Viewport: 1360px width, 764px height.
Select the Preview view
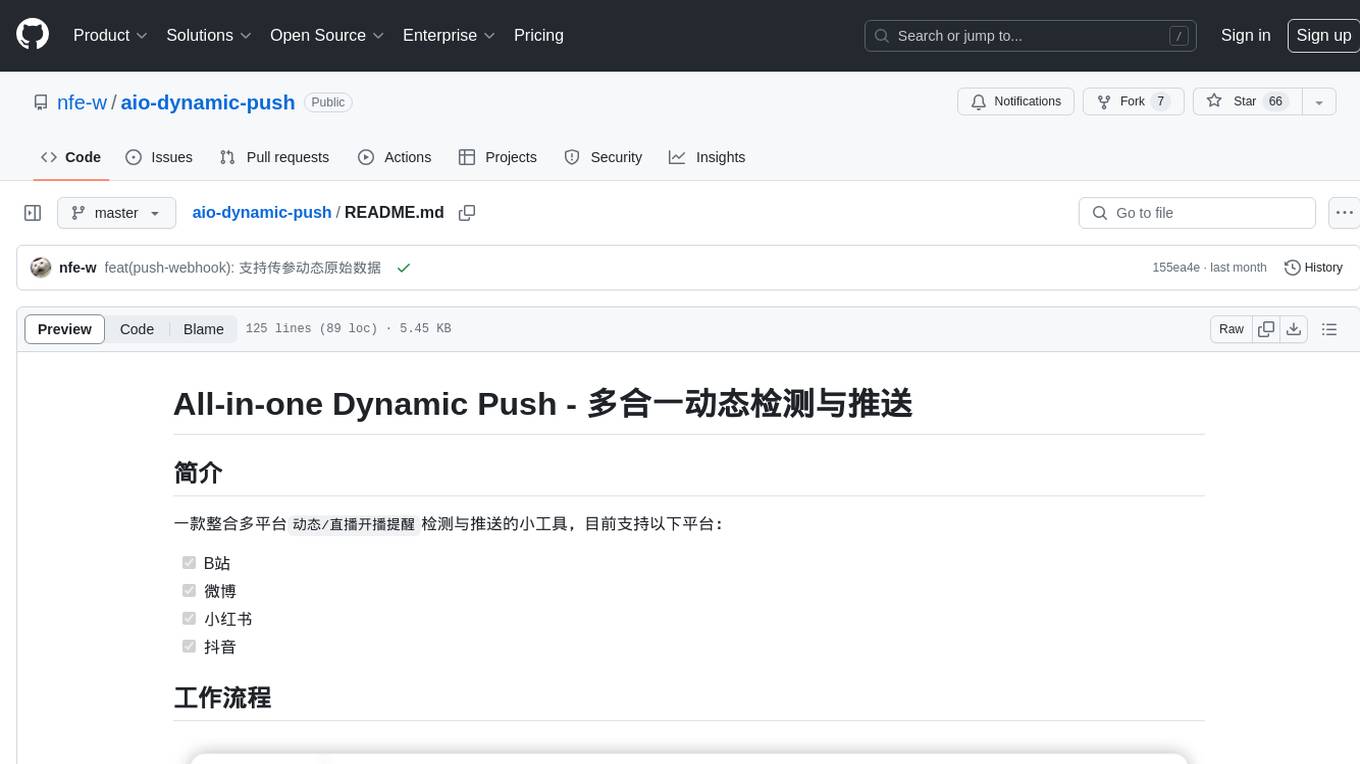pyautogui.click(x=65, y=329)
